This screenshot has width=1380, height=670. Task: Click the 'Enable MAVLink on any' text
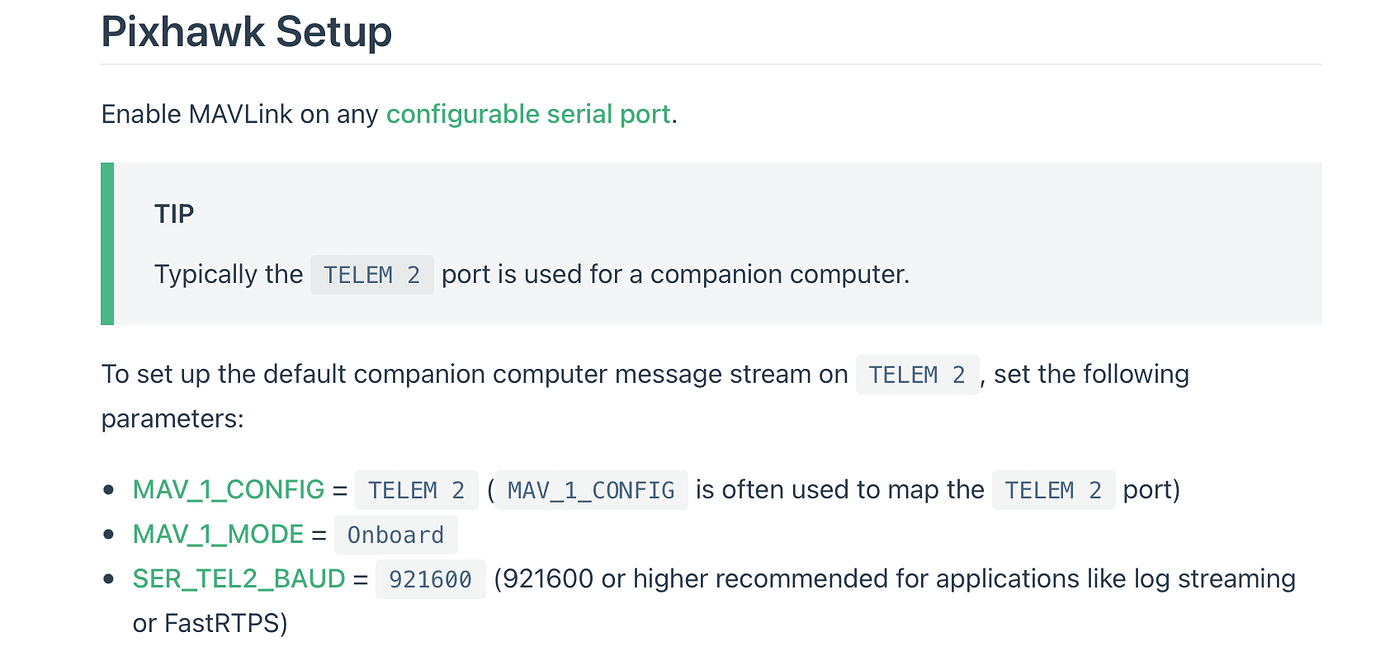pos(240,114)
